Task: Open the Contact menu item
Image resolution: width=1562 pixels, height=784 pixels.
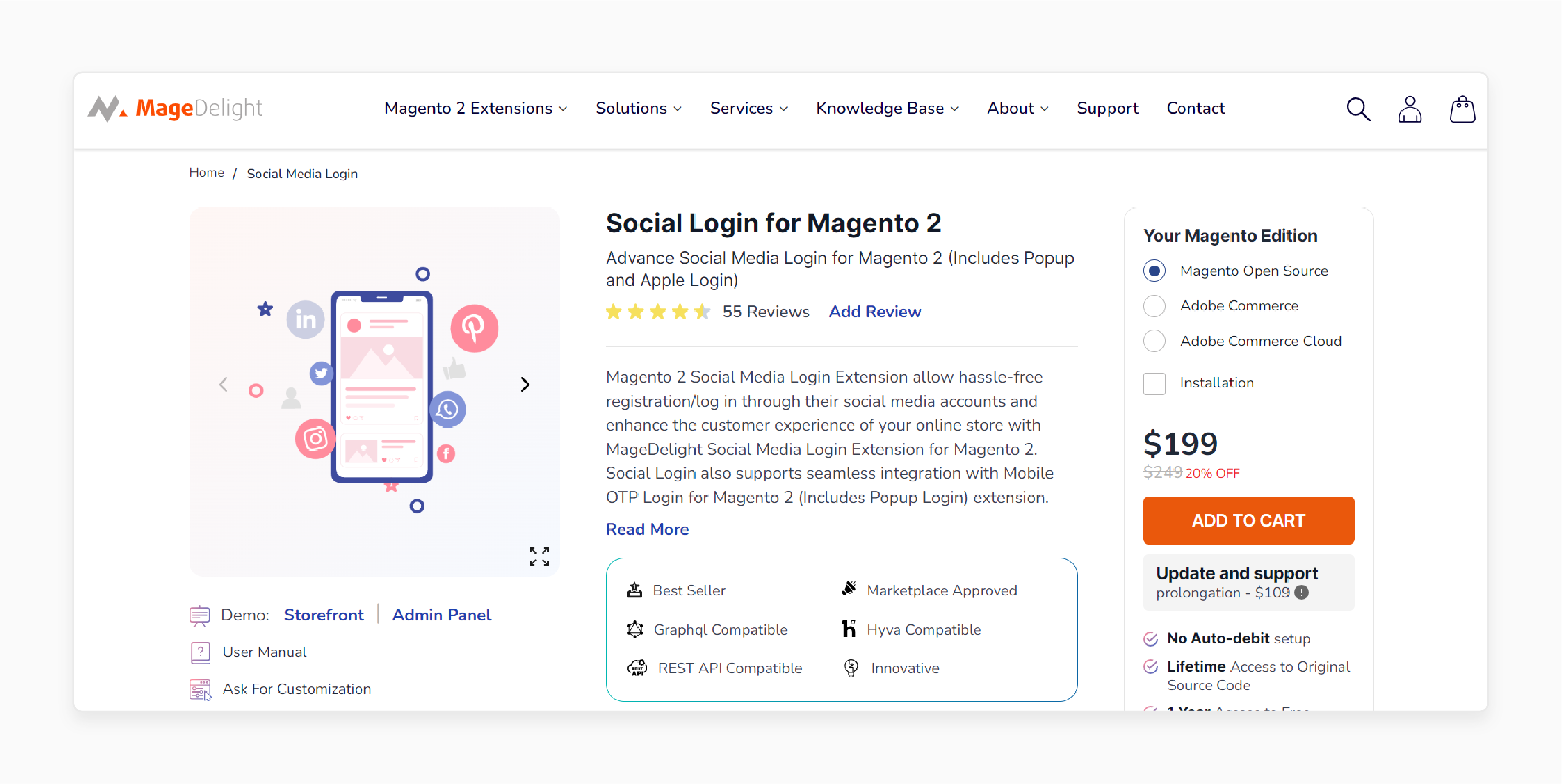Action: (x=1195, y=108)
